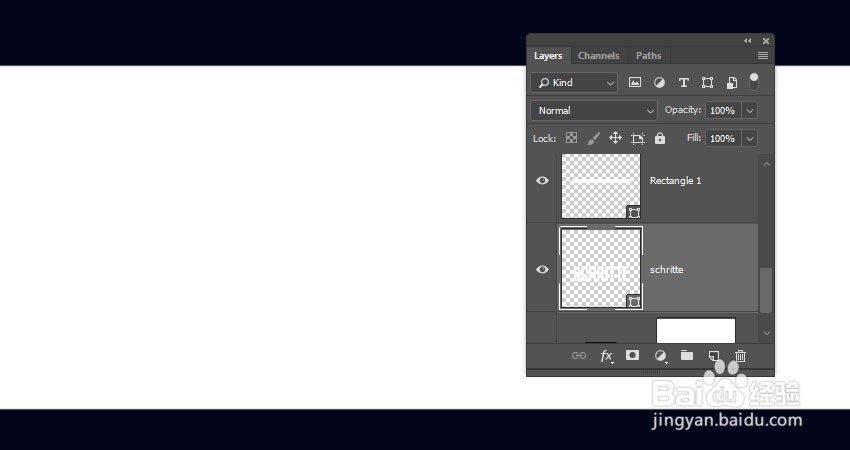Add a layer mask
850x450 pixels.
[x=632, y=355]
